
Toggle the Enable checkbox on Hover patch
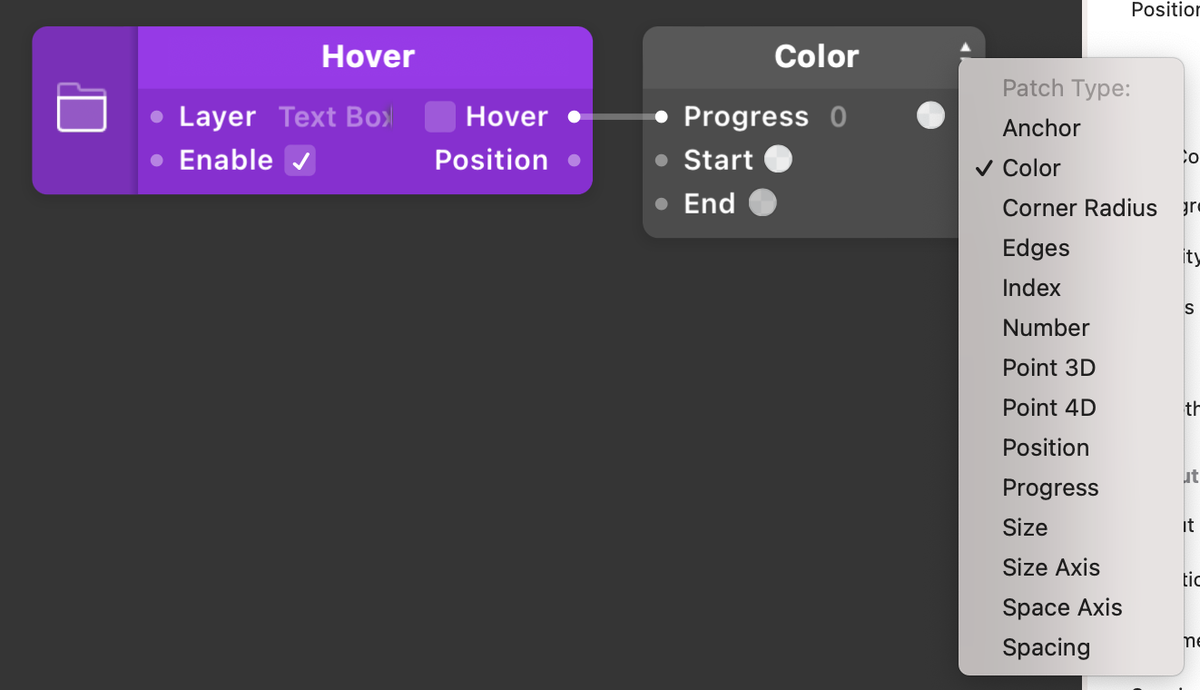[x=300, y=161]
